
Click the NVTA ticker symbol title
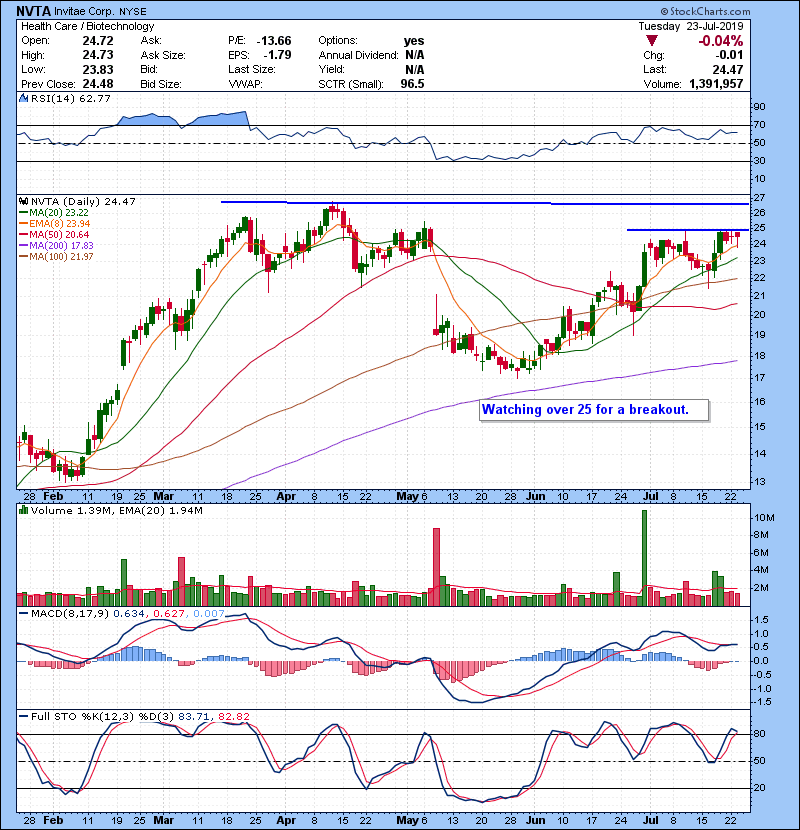34,11
